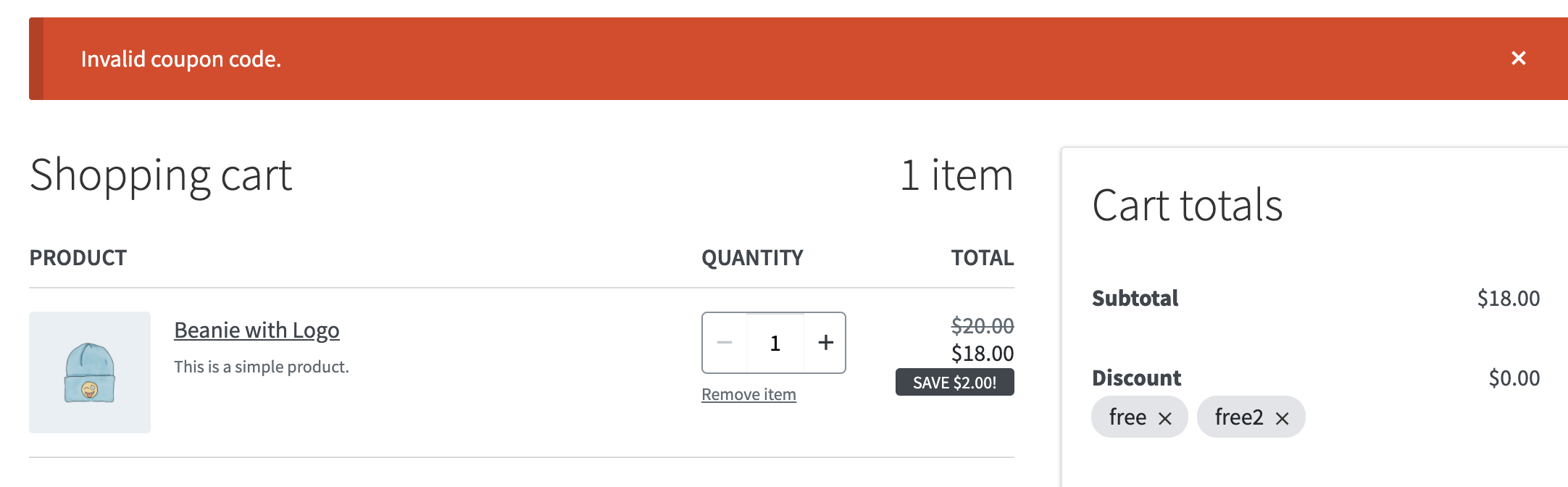The height and width of the screenshot is (487, 1568).
Task: Select the quantity input showing 1
Action: 774,342
